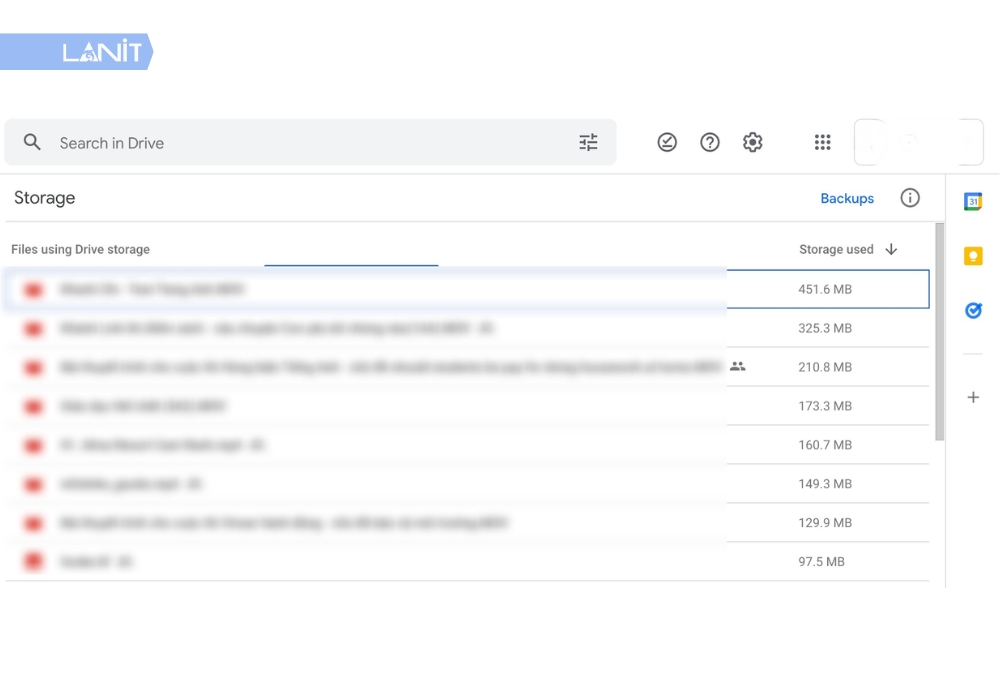Screen dimensions: 1000x700
Task: Open Google Keep side panel
Action: pyautogui.click(x=973, y=256)
